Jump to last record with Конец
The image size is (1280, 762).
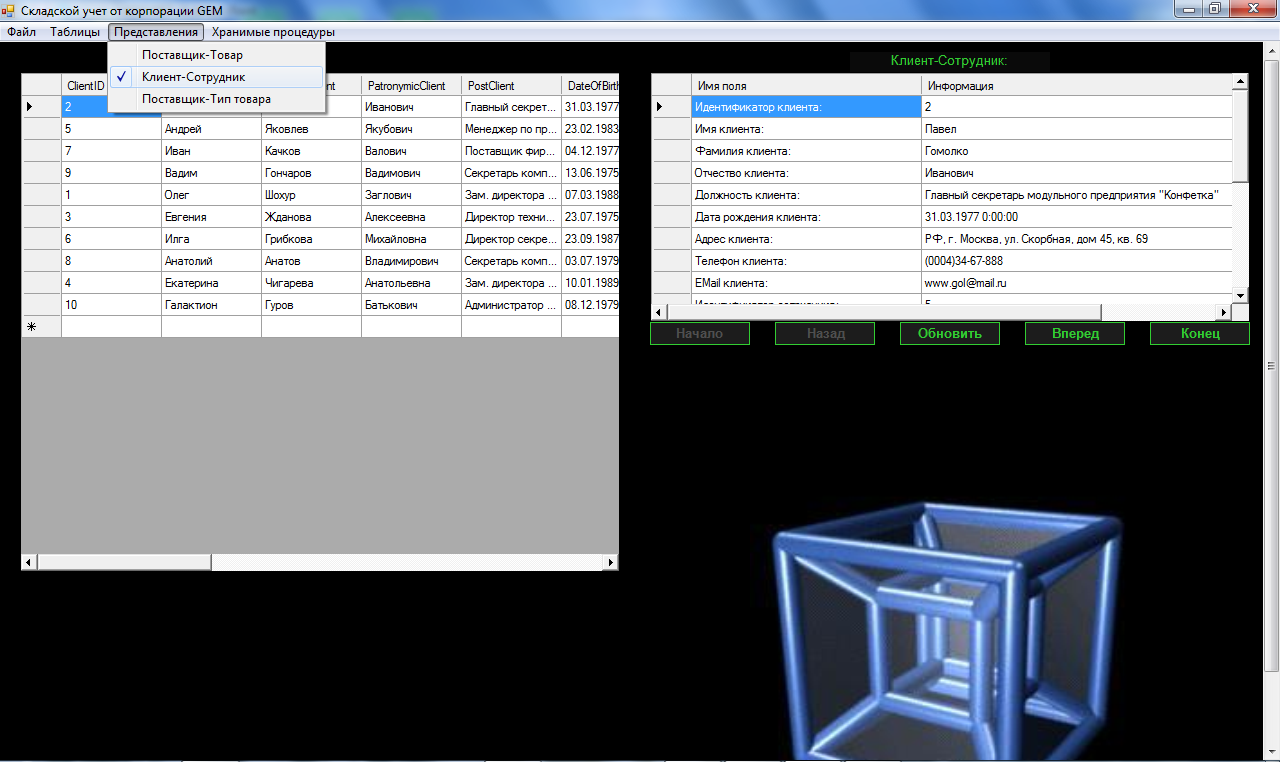tap(1199, 334)
